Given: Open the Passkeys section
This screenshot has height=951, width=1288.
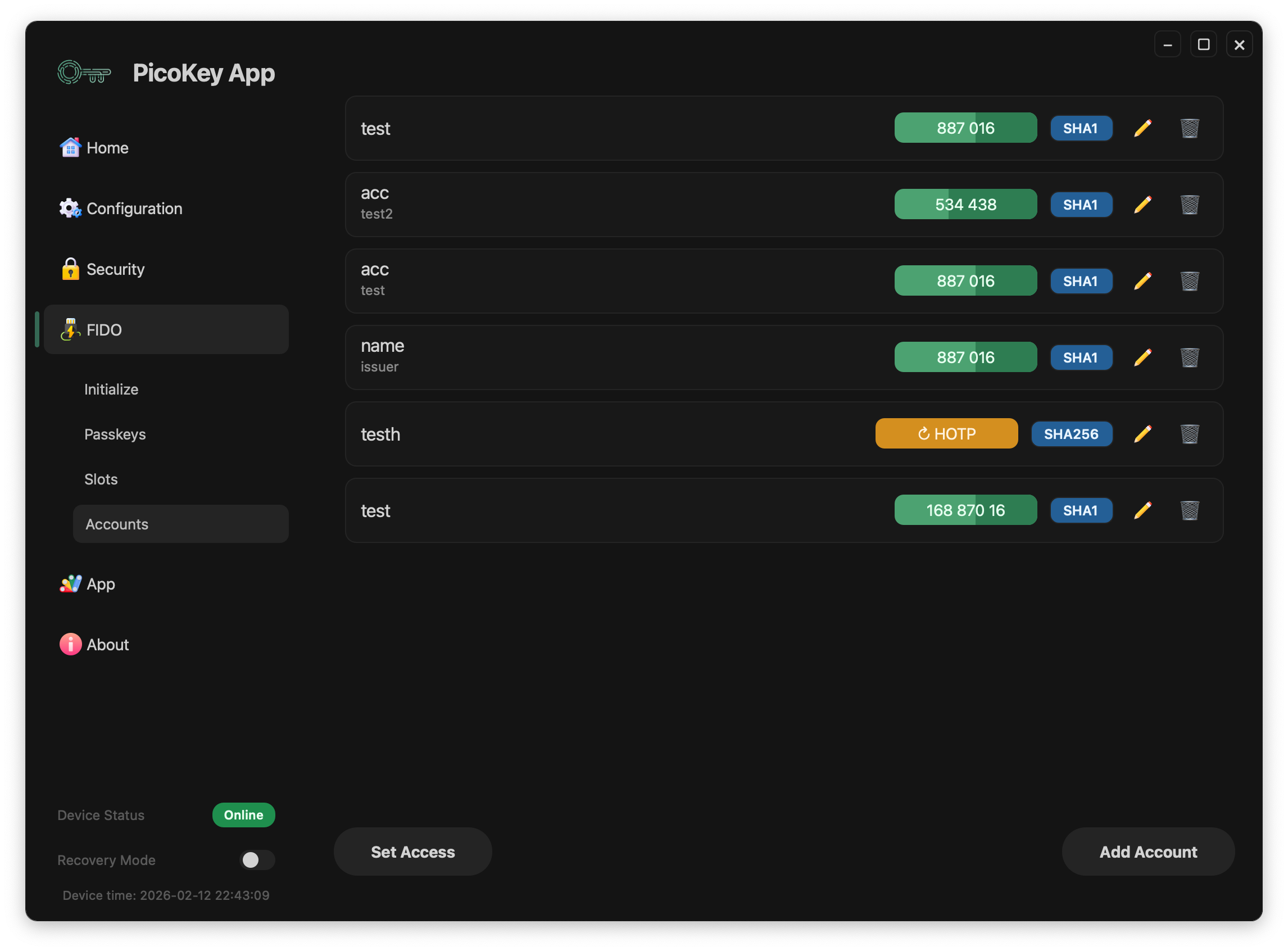Looking at the screenshot, I should point(115,434).
